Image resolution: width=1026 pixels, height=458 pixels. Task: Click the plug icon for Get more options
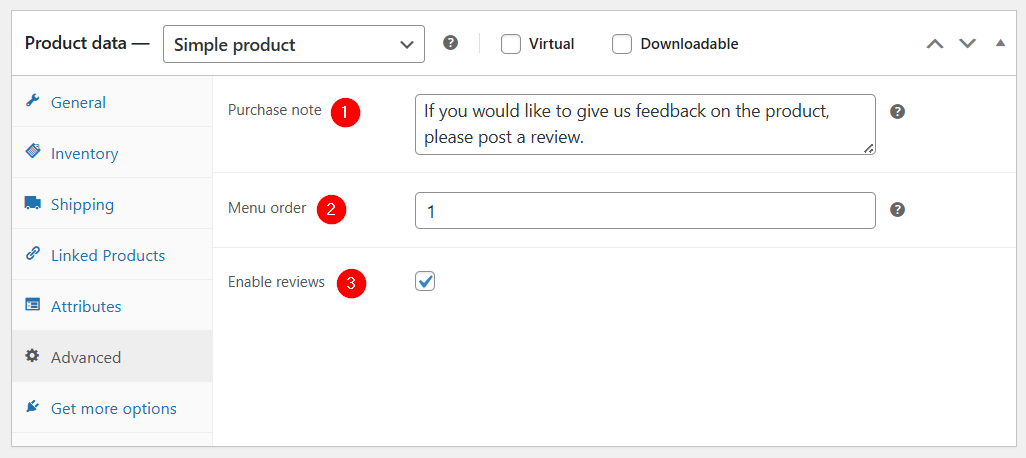(32, 407)
